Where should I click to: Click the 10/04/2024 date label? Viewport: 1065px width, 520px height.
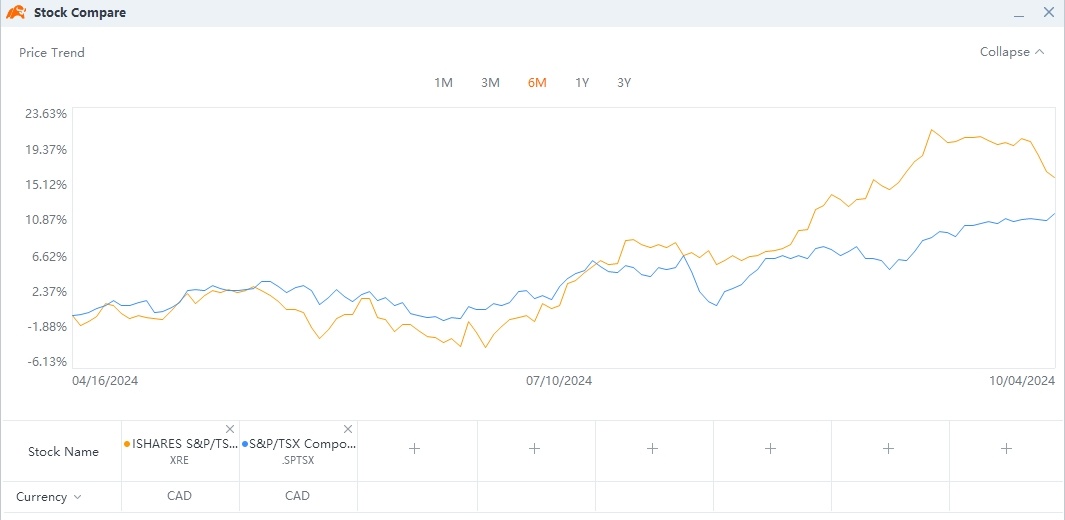(x=1022, y=381)
